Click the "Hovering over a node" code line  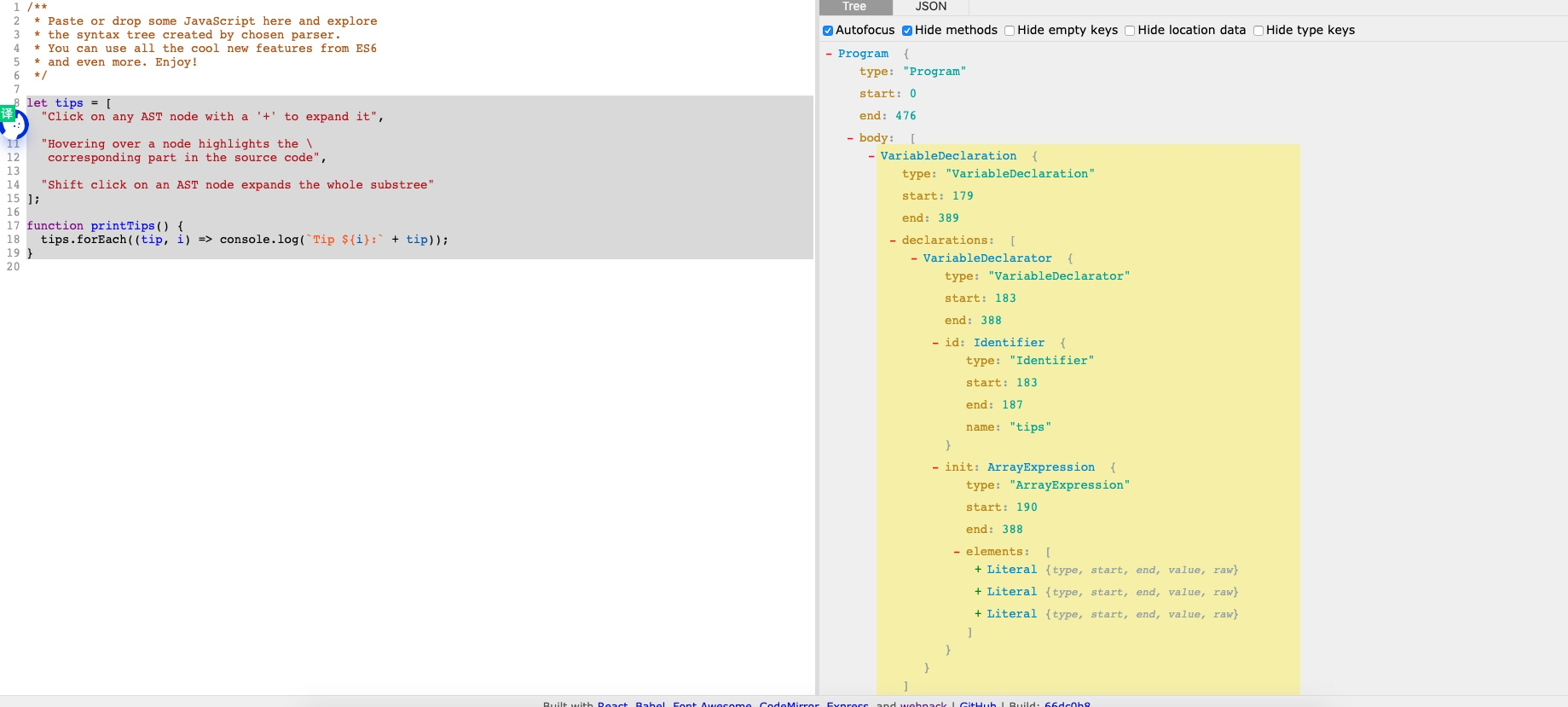click(x=176, y=144)
